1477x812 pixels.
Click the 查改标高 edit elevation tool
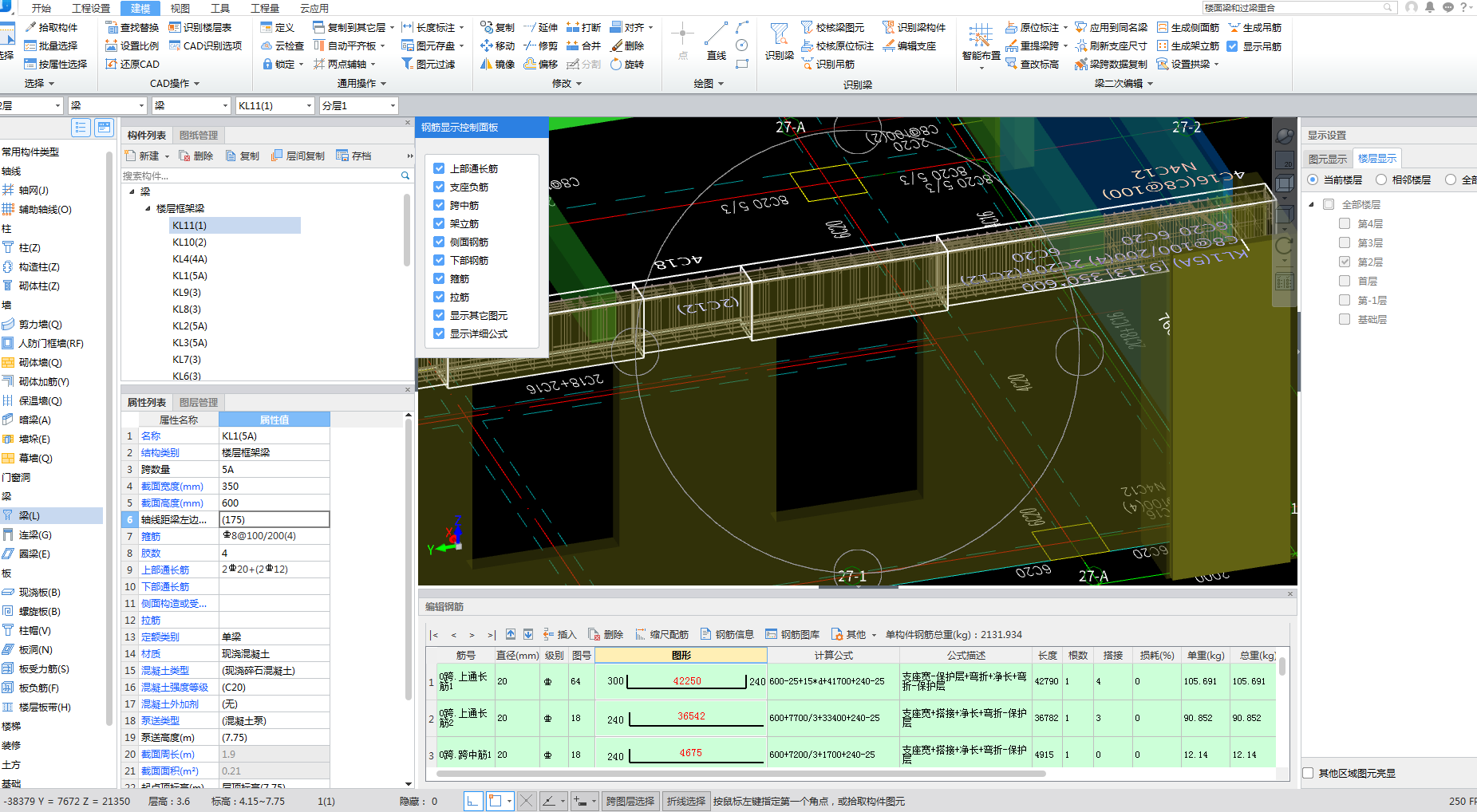pos(1033,64)
